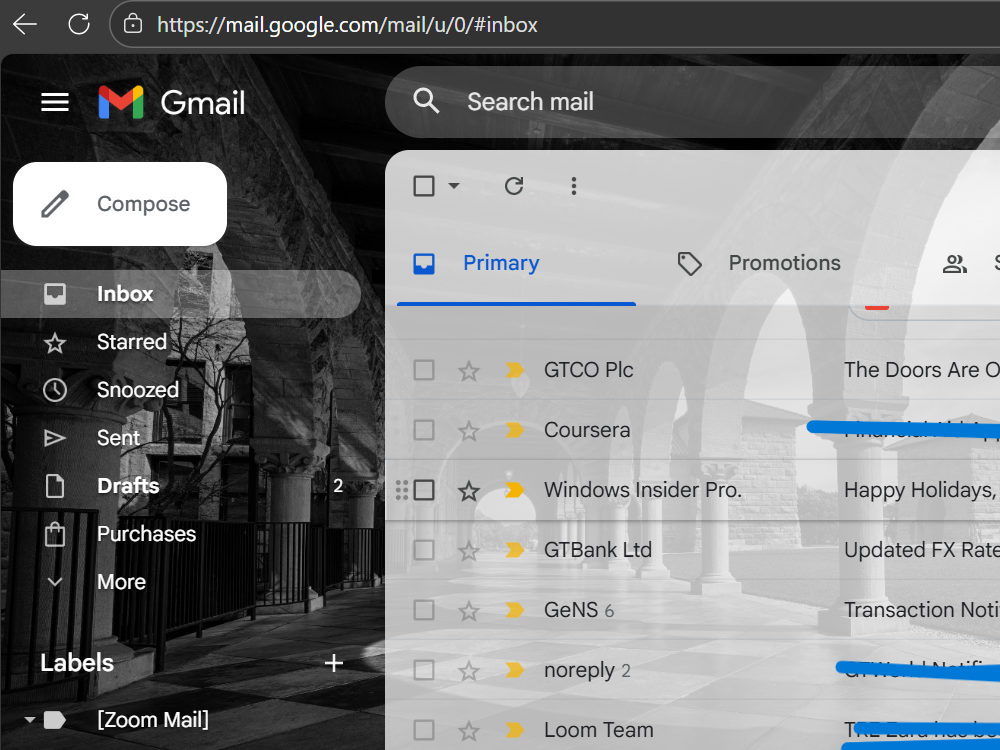Open the Snoozed folder
This screenshot has height=750, width=1000.
coord(137,390)
